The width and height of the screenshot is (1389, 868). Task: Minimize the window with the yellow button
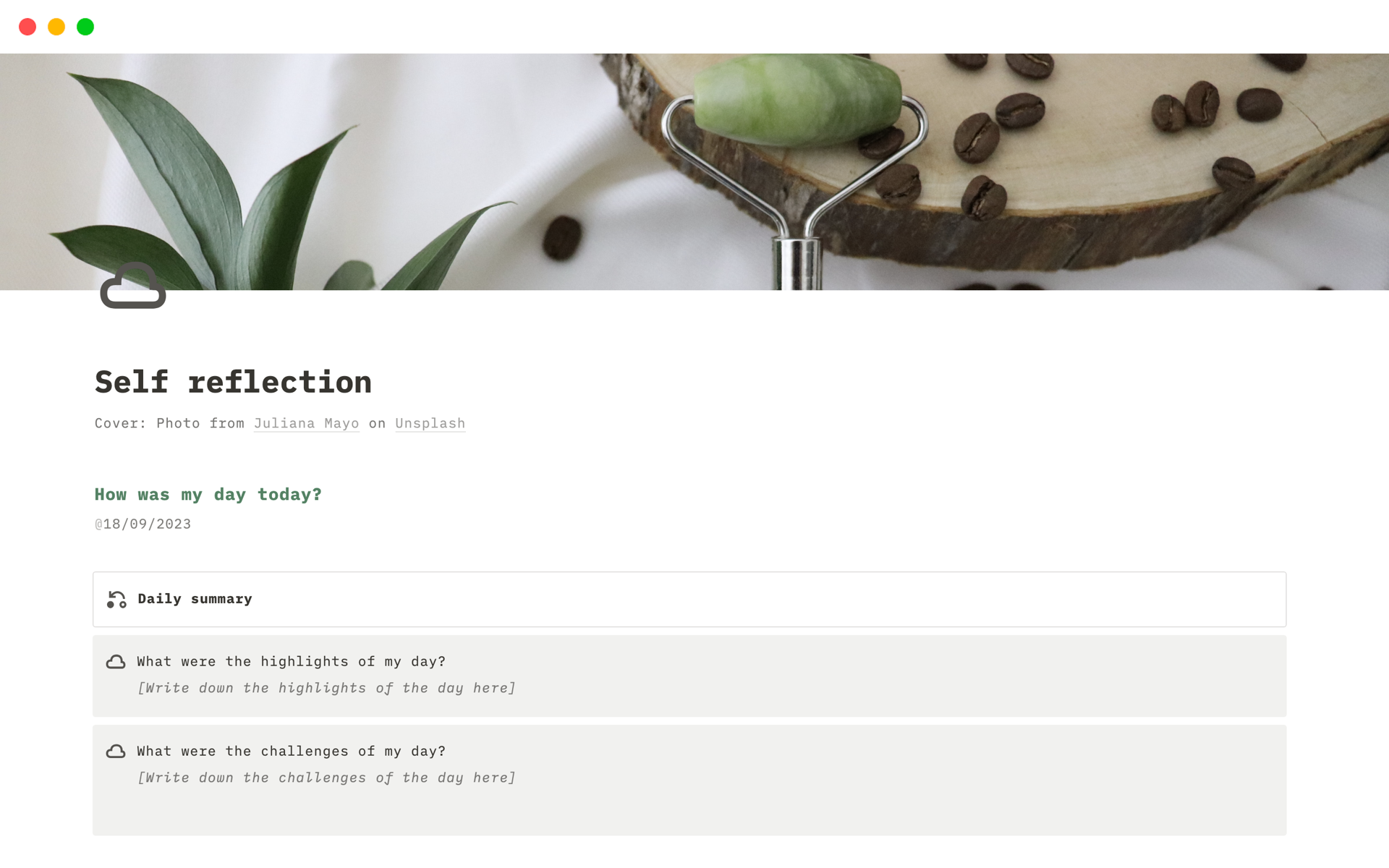pos(56,27)
